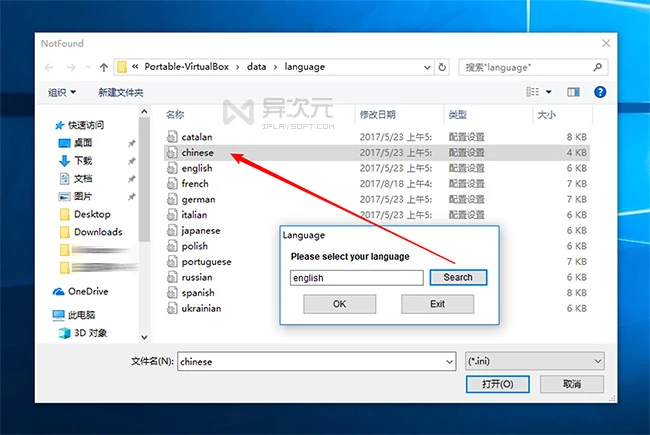
Task: Select the russian file icon
Action: tap(172, 277)
